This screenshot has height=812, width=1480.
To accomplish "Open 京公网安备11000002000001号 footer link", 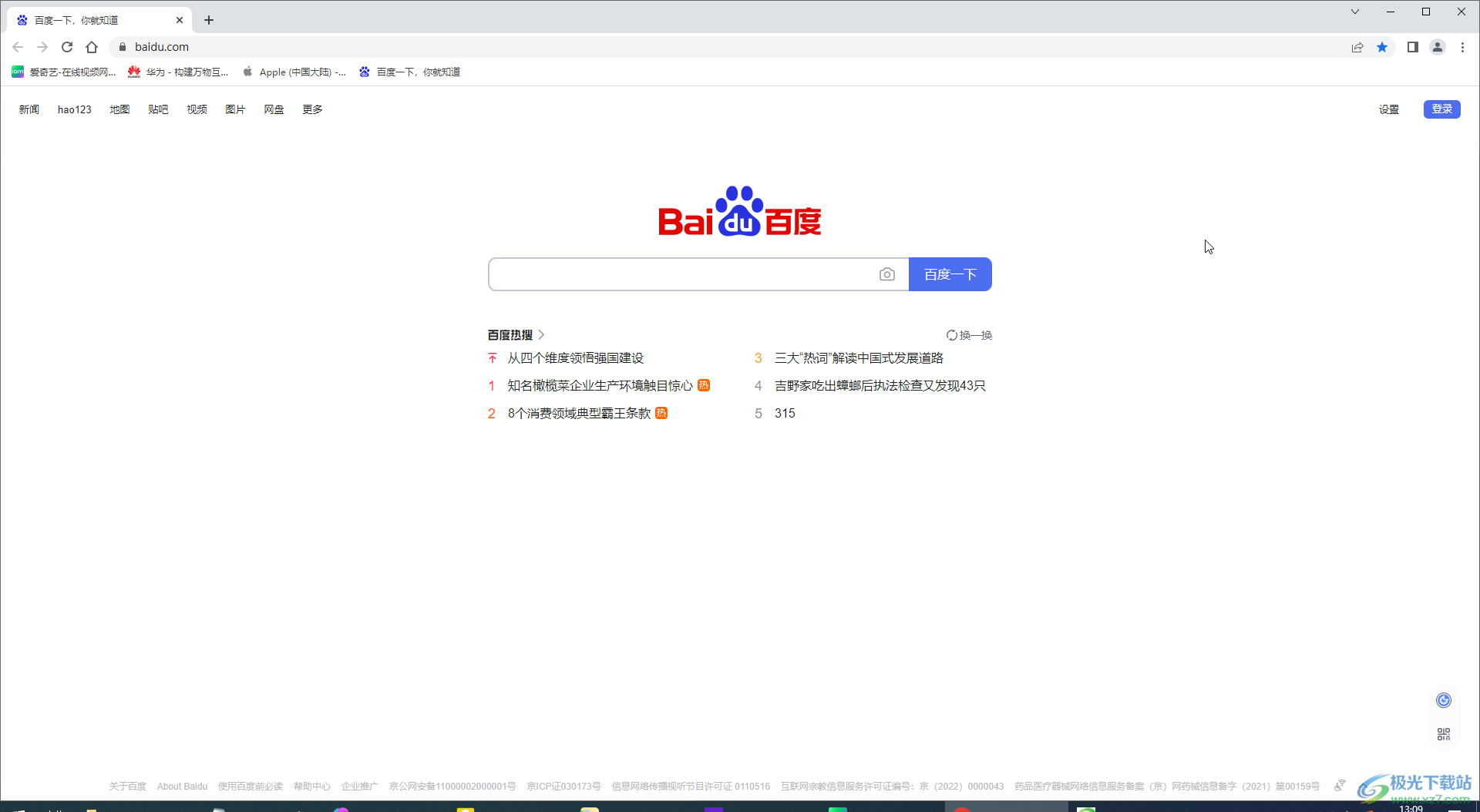I will (x=452, y=787).
